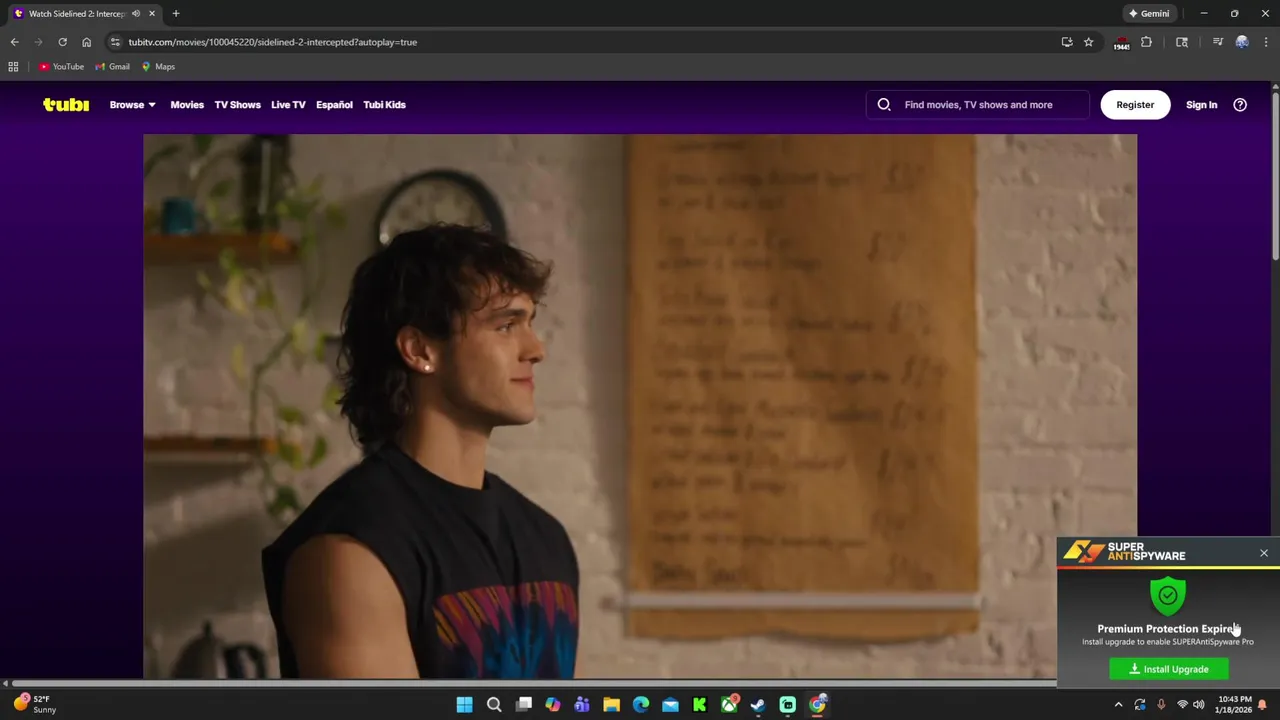
Task: Go to TV Shows section
Action: pos(237,105)
